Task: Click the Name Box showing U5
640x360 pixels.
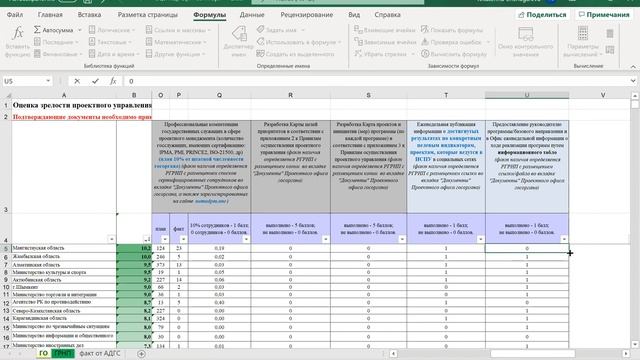Action: pos(23,81)
